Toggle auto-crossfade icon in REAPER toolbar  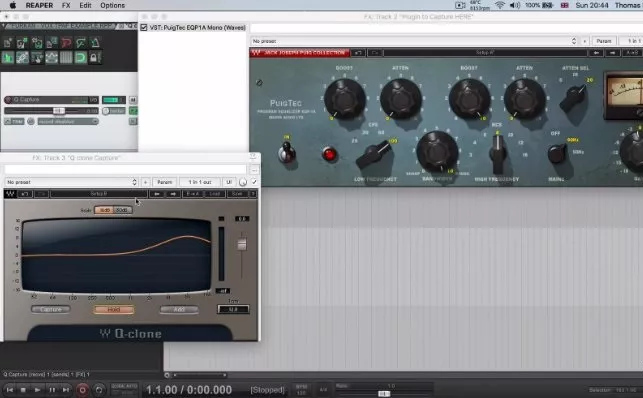[8, 57]
